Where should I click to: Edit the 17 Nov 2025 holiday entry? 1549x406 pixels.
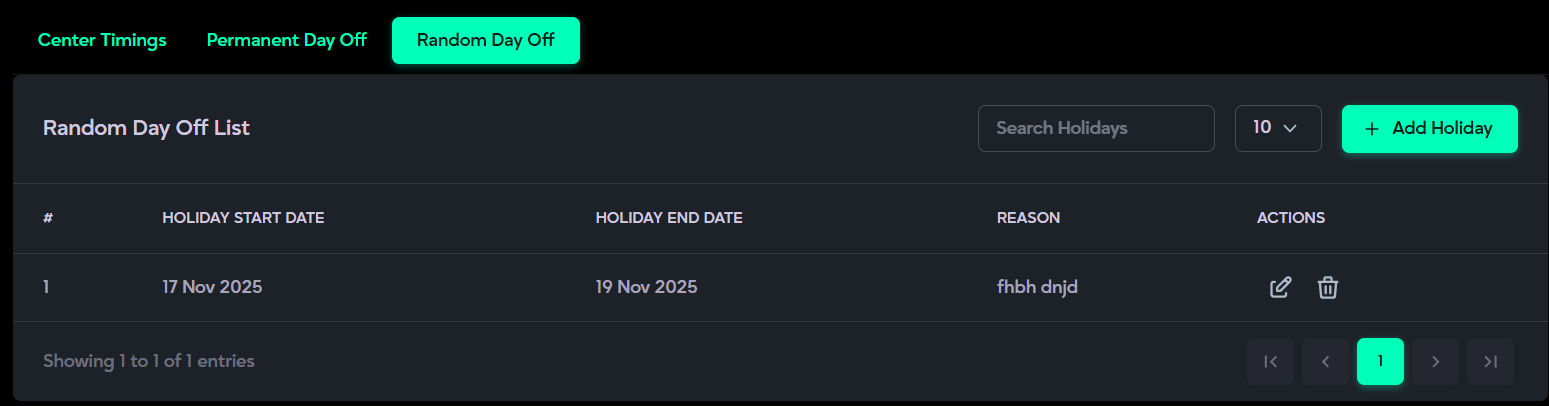click(1280, 288)
